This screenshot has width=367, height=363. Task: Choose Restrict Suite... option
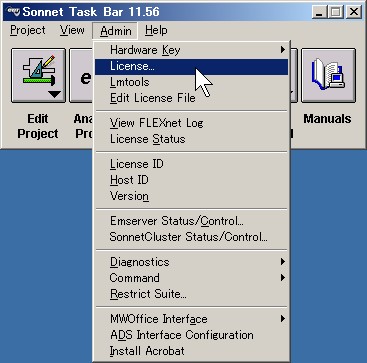[x=192, y=294]
